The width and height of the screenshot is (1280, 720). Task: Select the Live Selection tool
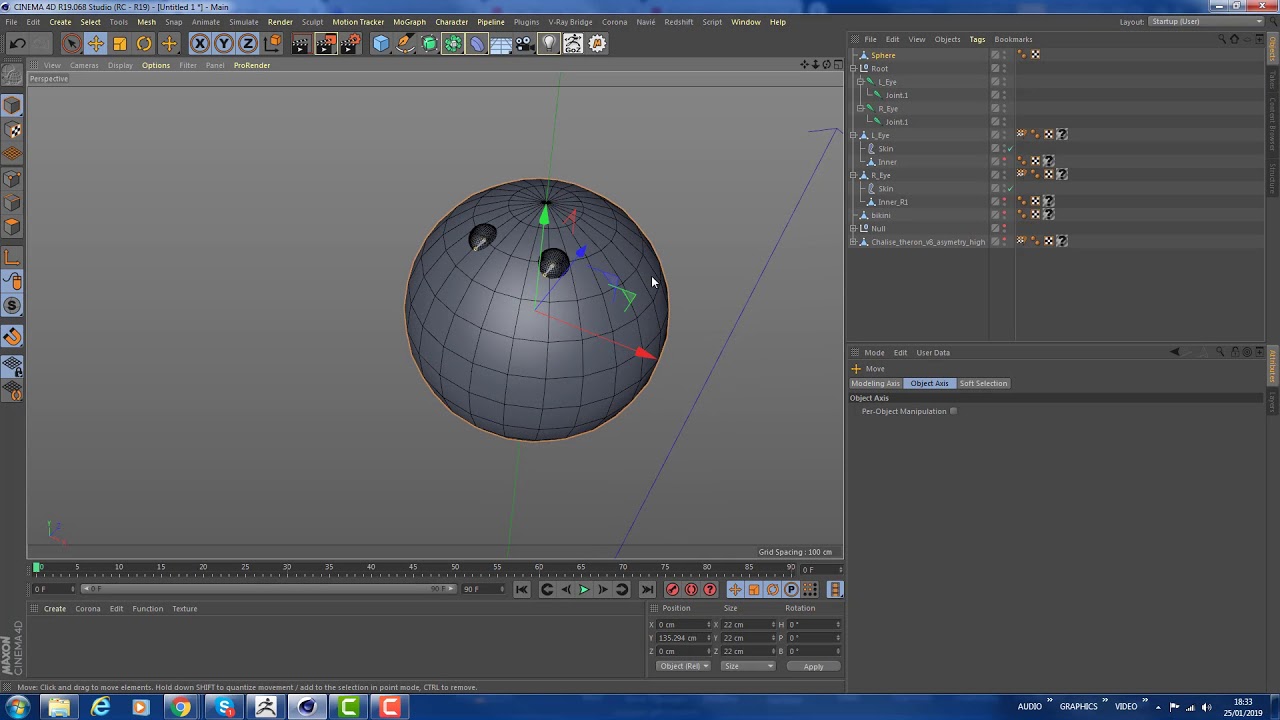coord(71,43)
